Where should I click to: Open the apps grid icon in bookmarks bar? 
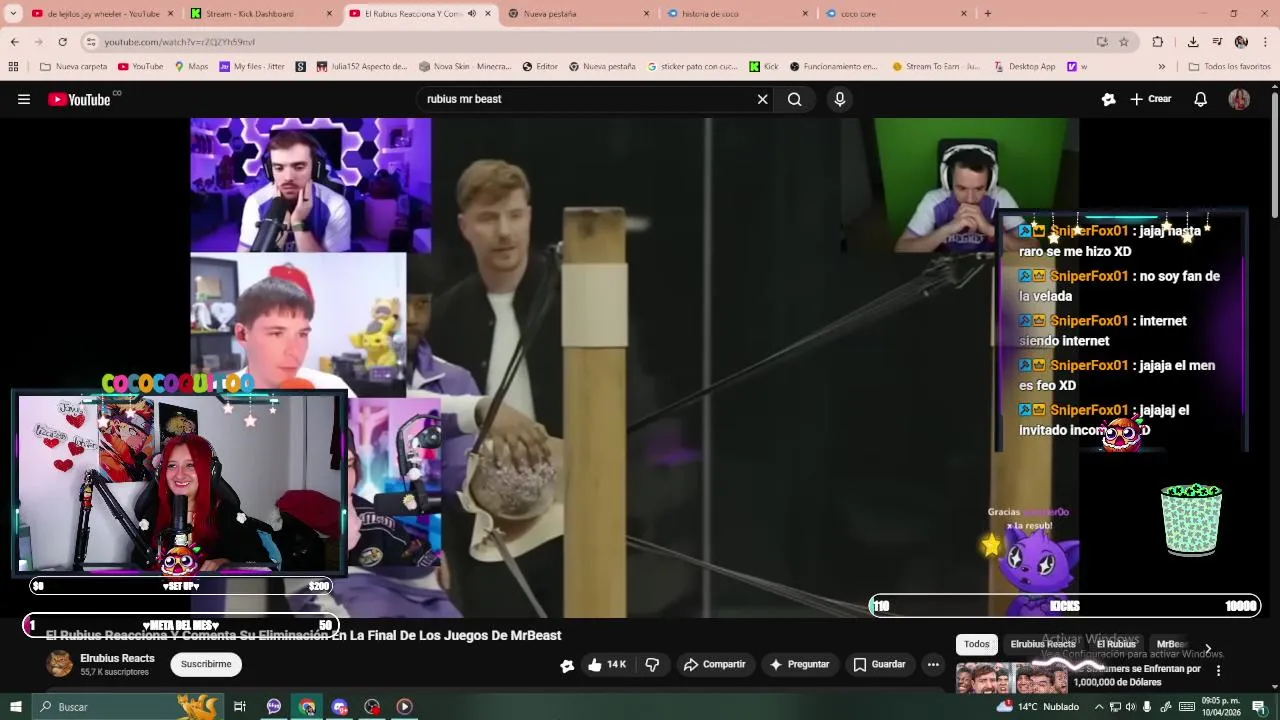13,66
